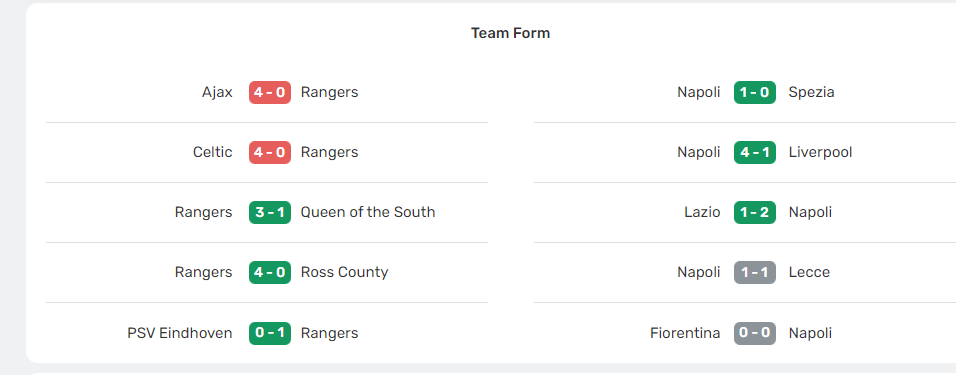This screenshot has width=956, height=375.
Task: Select the Lecce team name
Action: pos(809,272)
